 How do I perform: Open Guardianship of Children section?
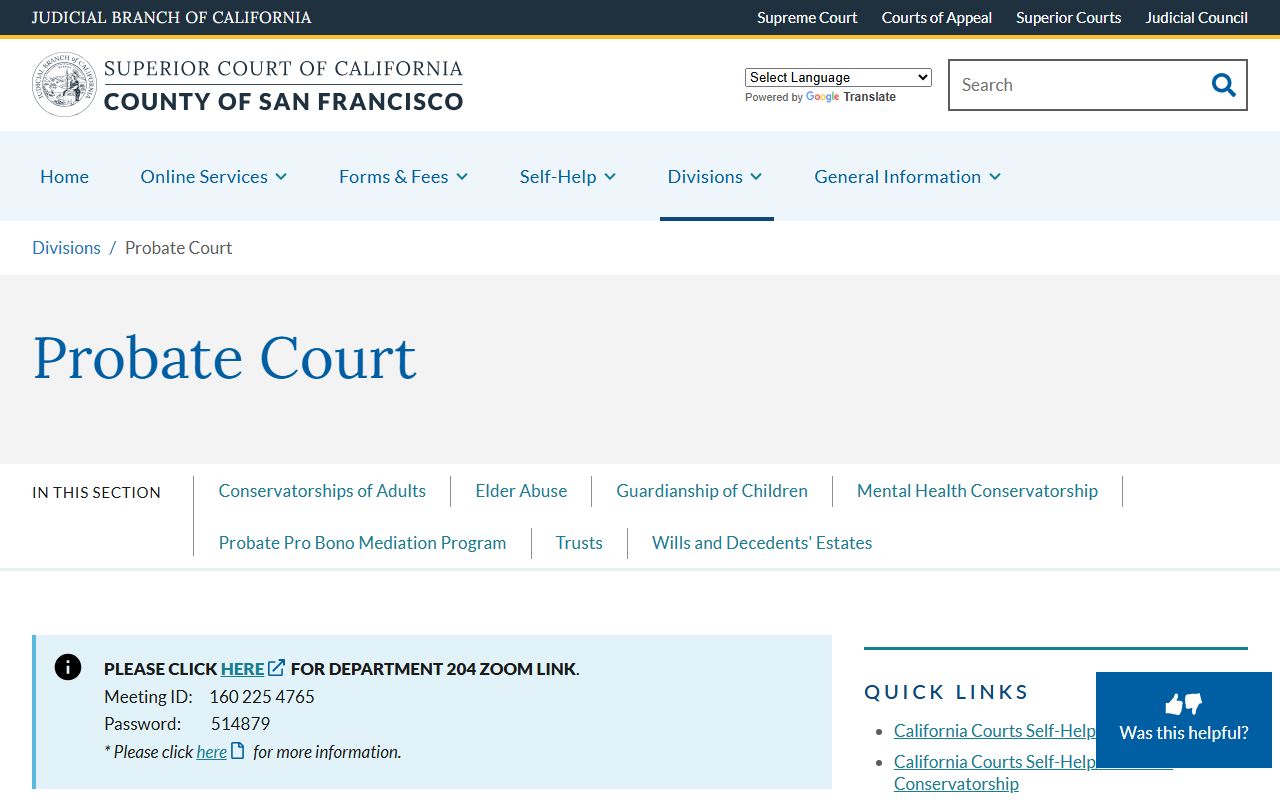712,491
